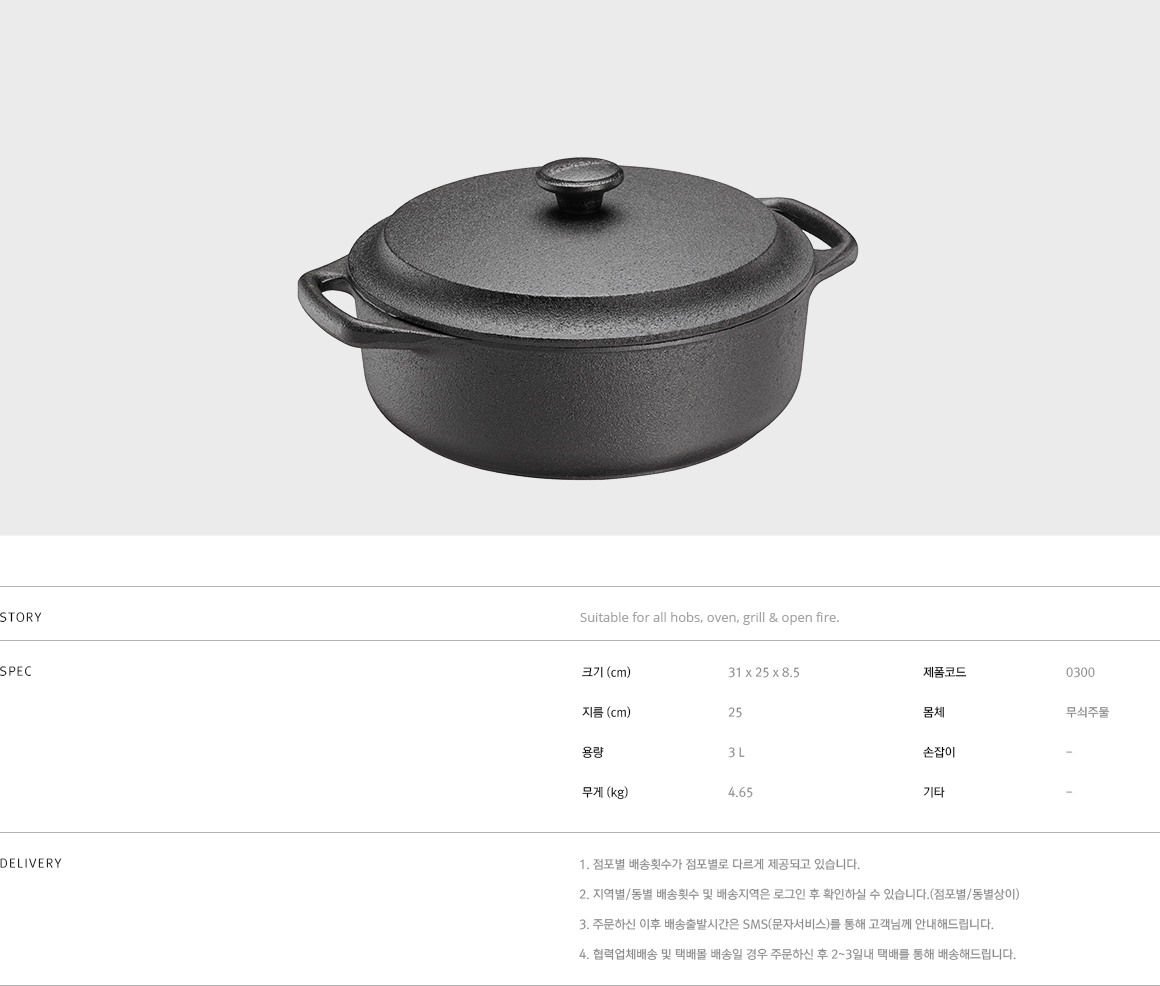Click the pot lid knob in the photo
The image size is (1160, 986).
pyautogui.click(x=580, y=185)
